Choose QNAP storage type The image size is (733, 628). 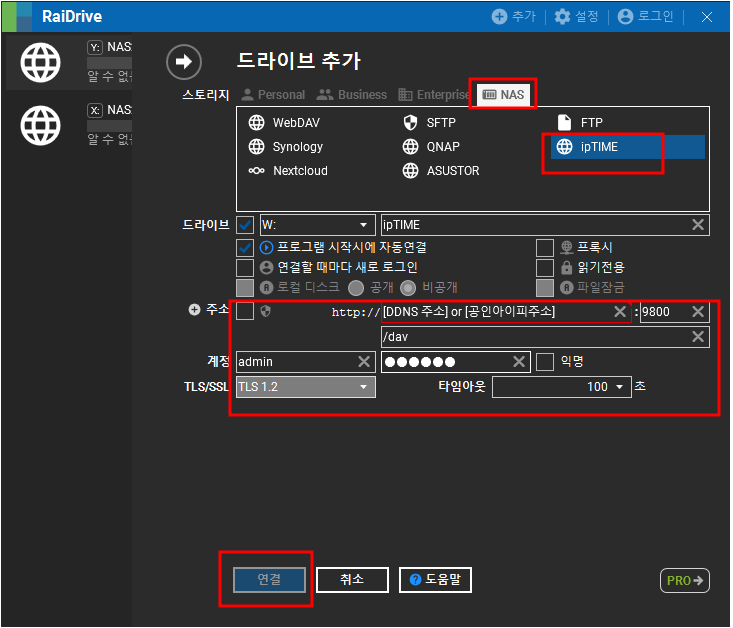point(431,147)
